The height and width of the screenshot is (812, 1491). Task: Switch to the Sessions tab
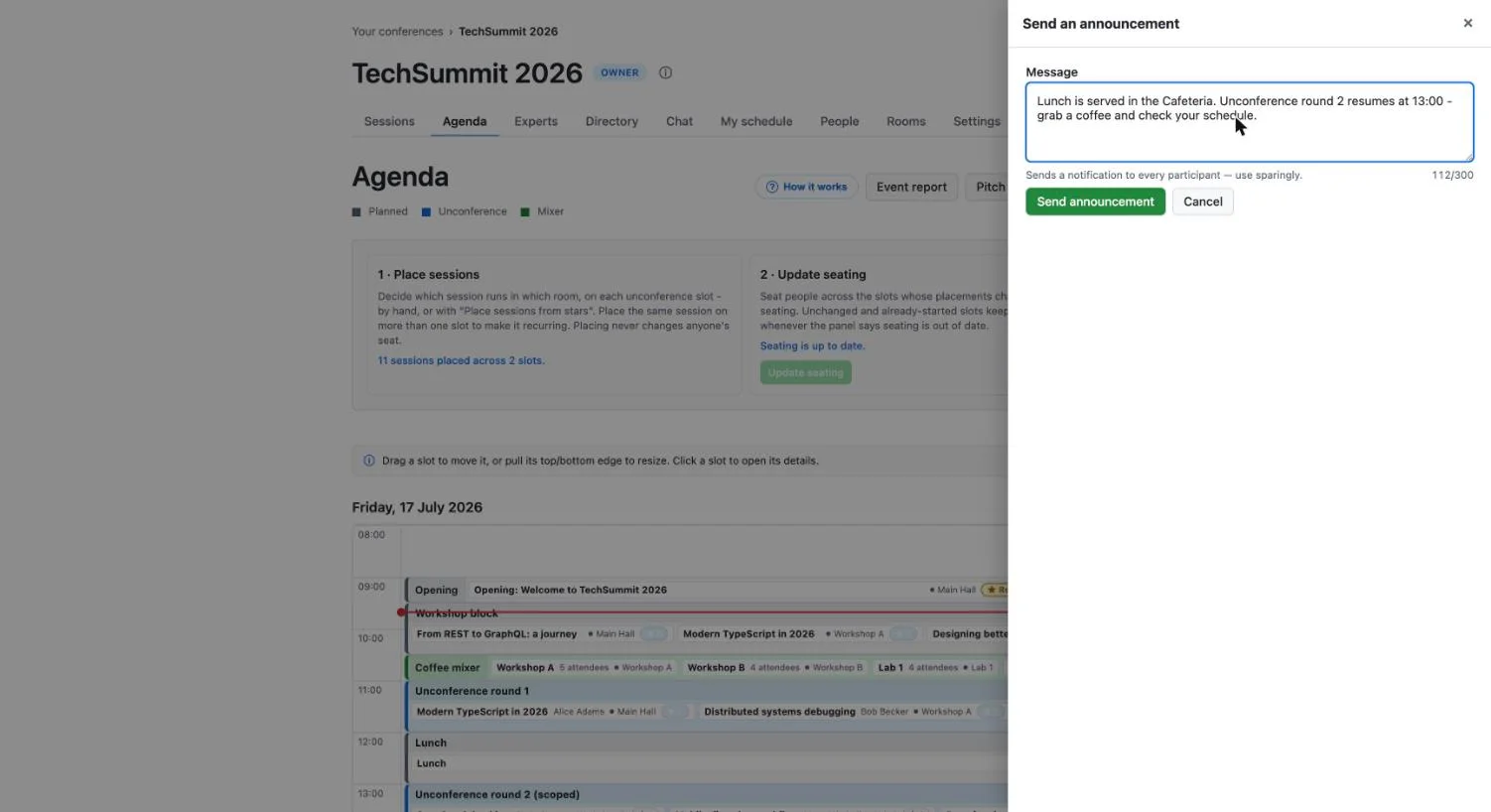pos(389,121)
